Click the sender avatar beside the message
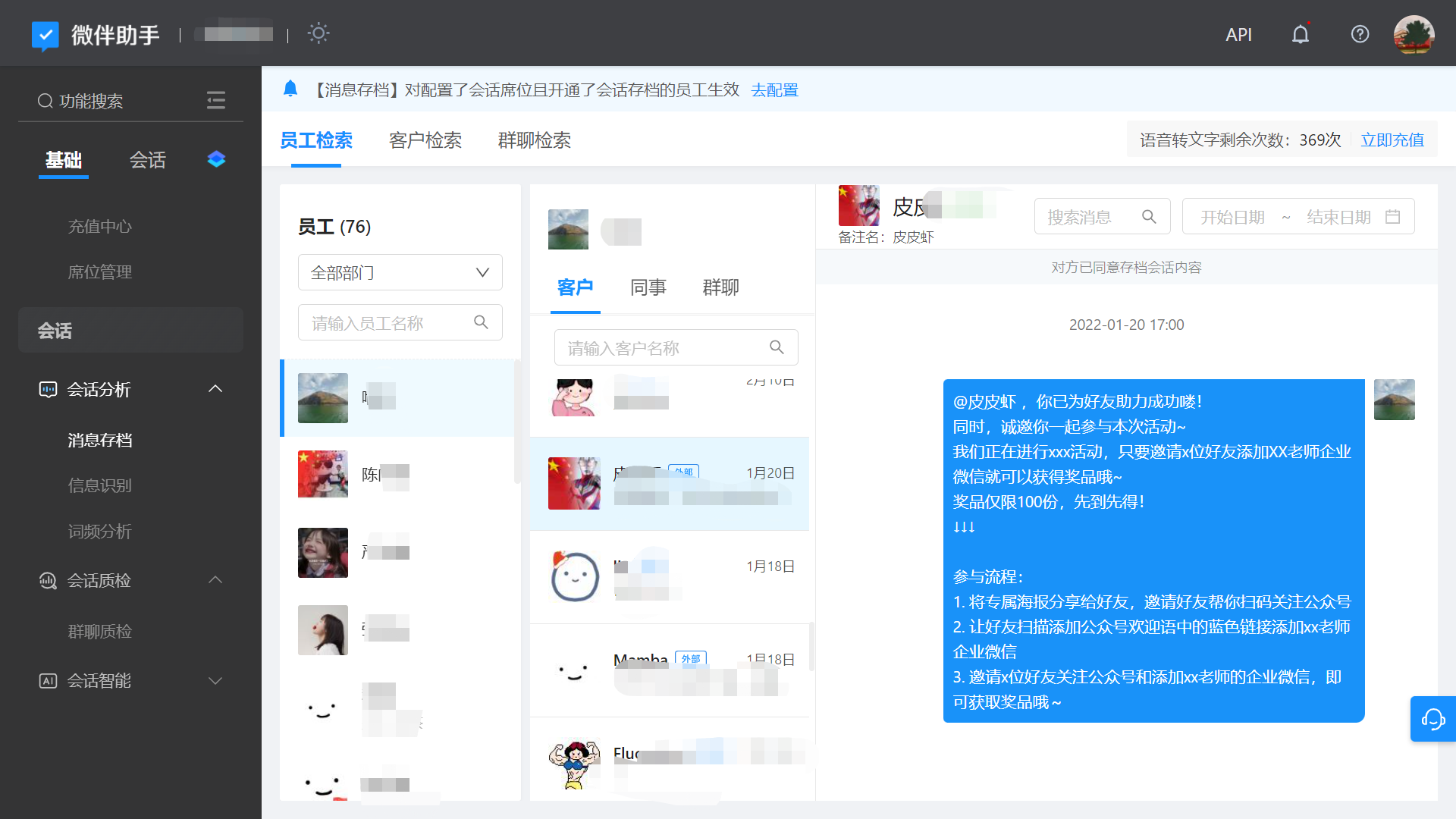1456x819 pixels. [x=1394, y=400]
